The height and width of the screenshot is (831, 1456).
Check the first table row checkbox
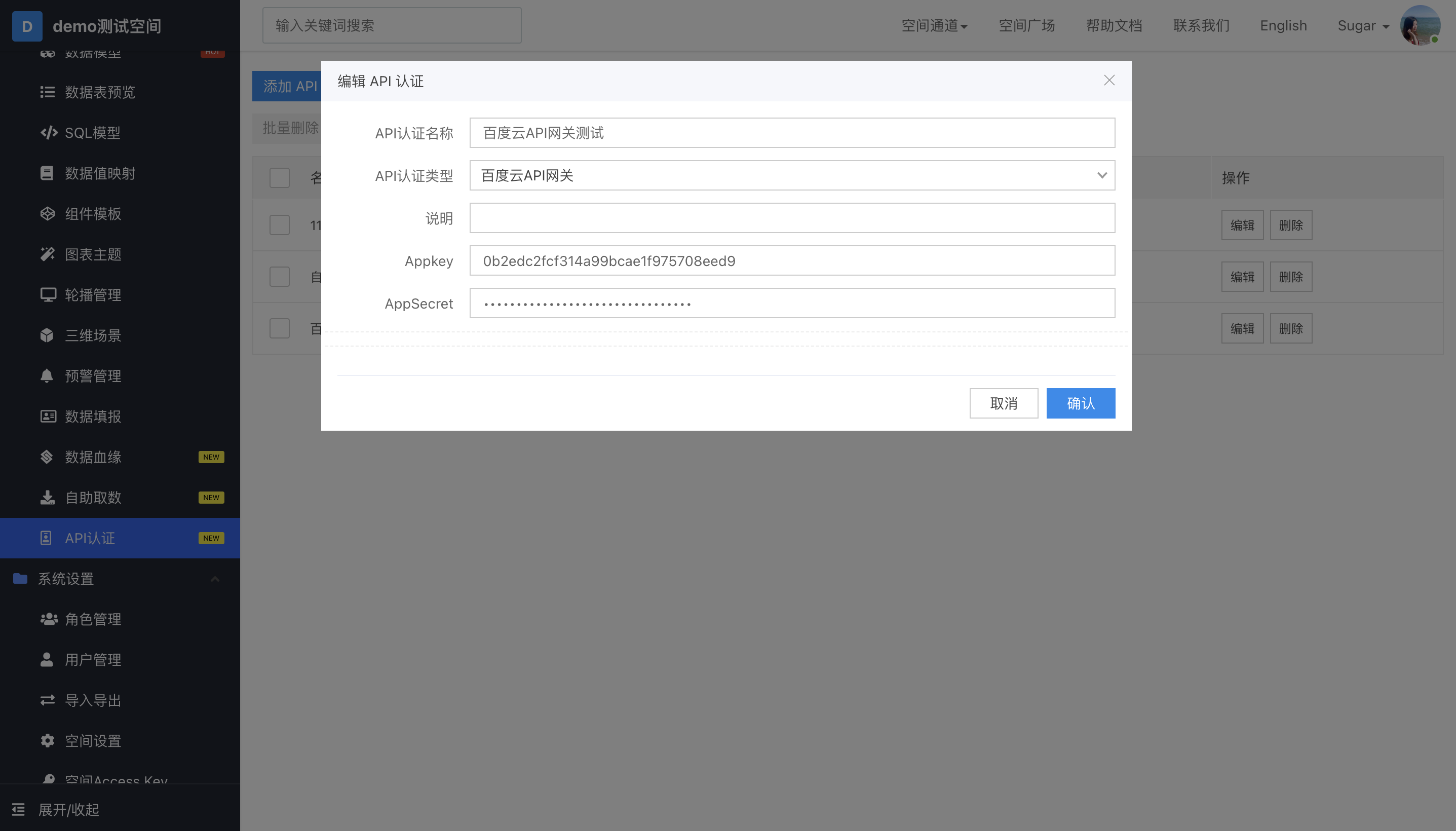pyautogui.click(x=280, y=225)
